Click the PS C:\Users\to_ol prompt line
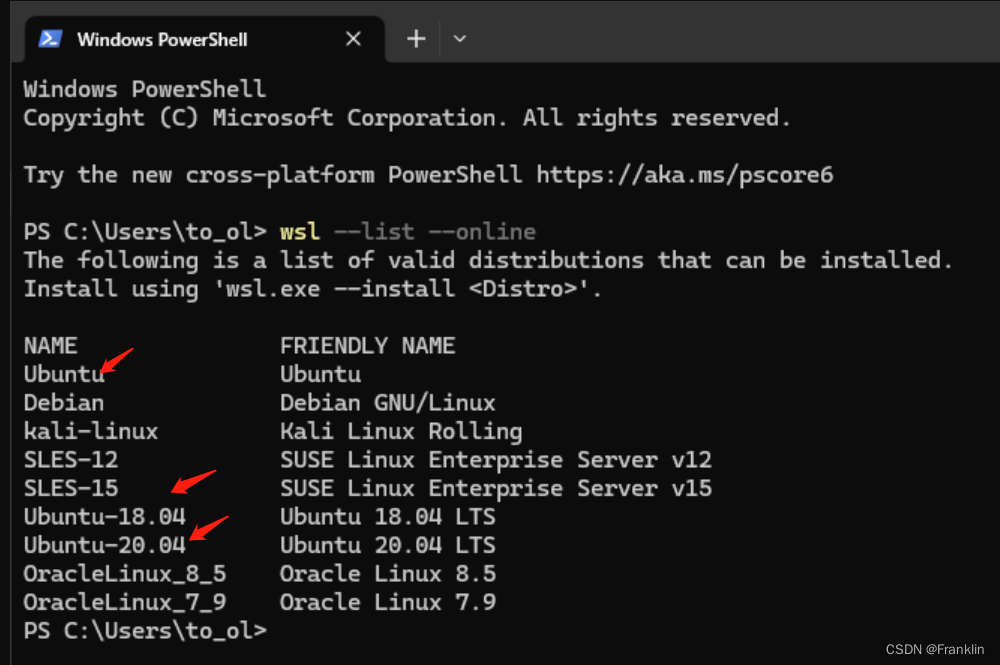 143,630
